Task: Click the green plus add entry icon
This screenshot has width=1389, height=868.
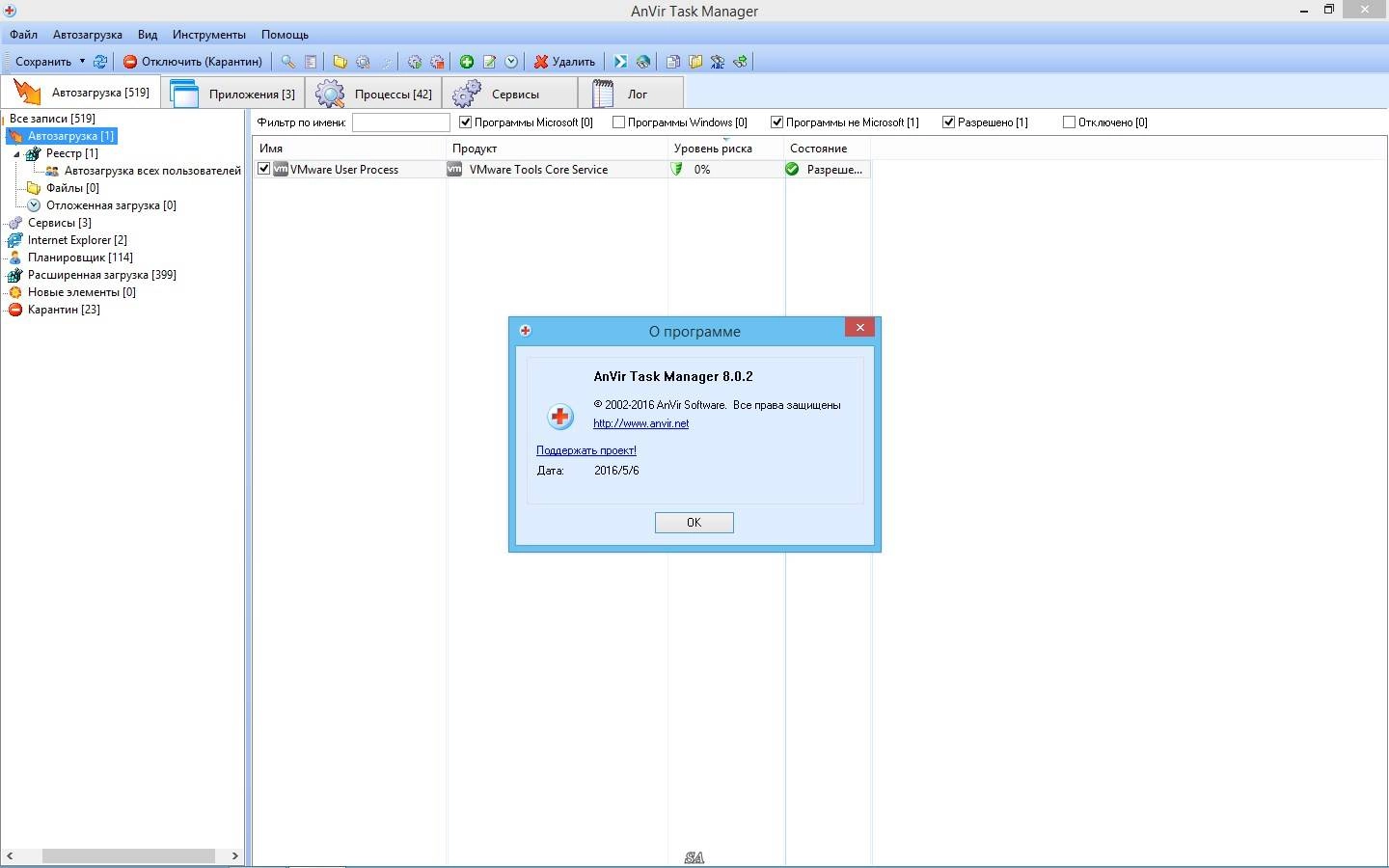Action: 467,62
